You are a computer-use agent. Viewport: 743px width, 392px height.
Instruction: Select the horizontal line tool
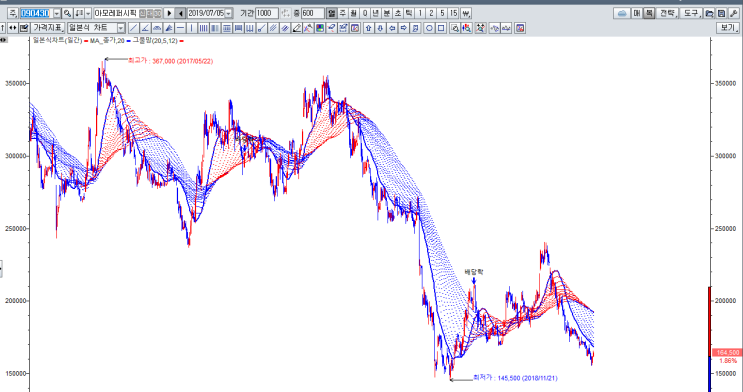click(180, 28)
